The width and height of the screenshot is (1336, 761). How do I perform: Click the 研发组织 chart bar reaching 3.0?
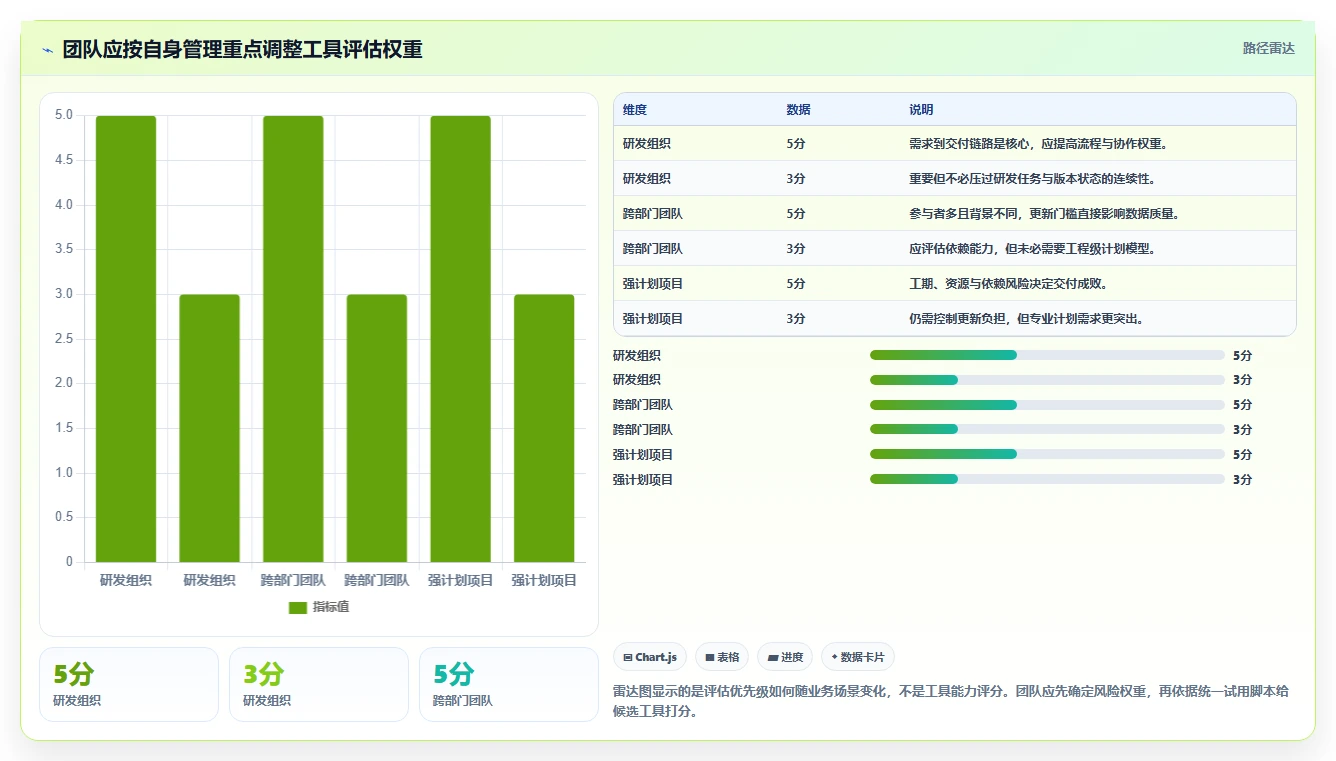point(210,428)
